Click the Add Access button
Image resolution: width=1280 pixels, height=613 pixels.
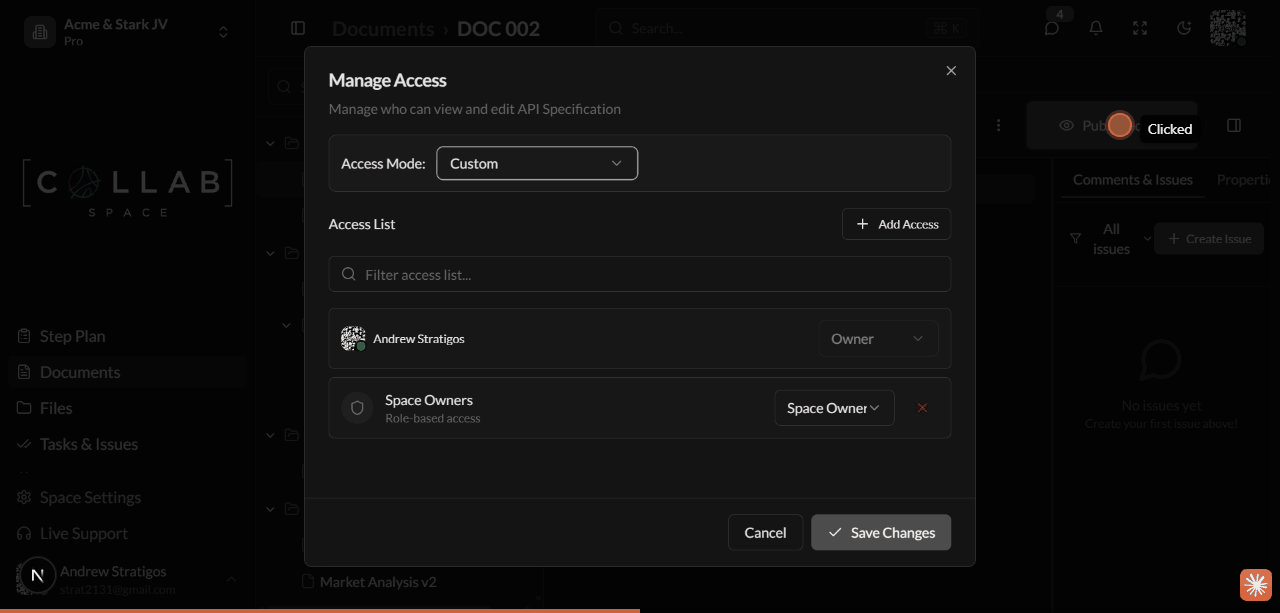(896, 224)
